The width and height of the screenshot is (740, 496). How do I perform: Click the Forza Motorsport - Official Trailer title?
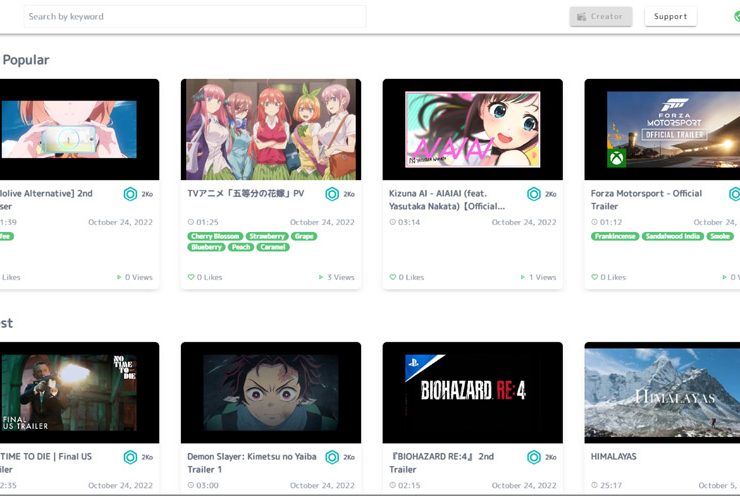(x=646, y=200)
